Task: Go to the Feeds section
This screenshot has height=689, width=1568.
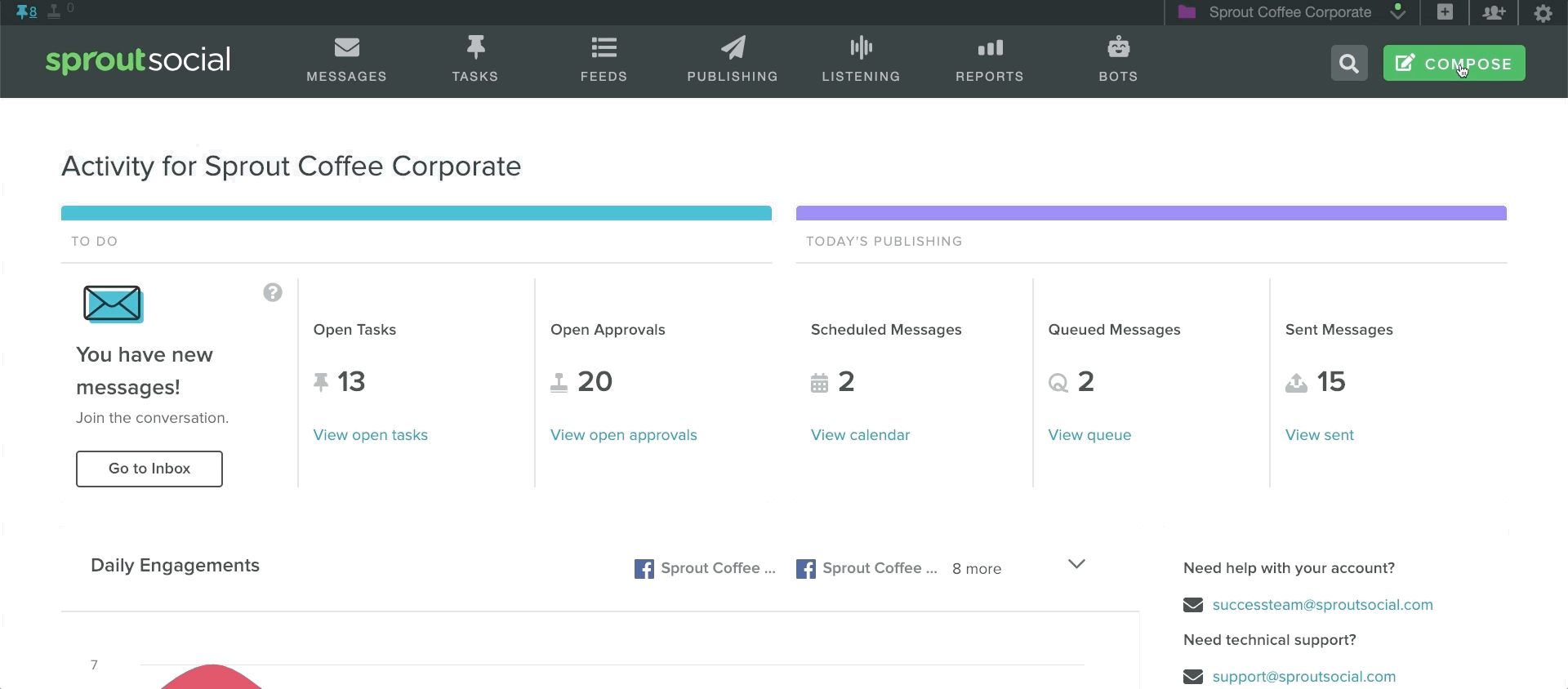Action: pos(604,60)
